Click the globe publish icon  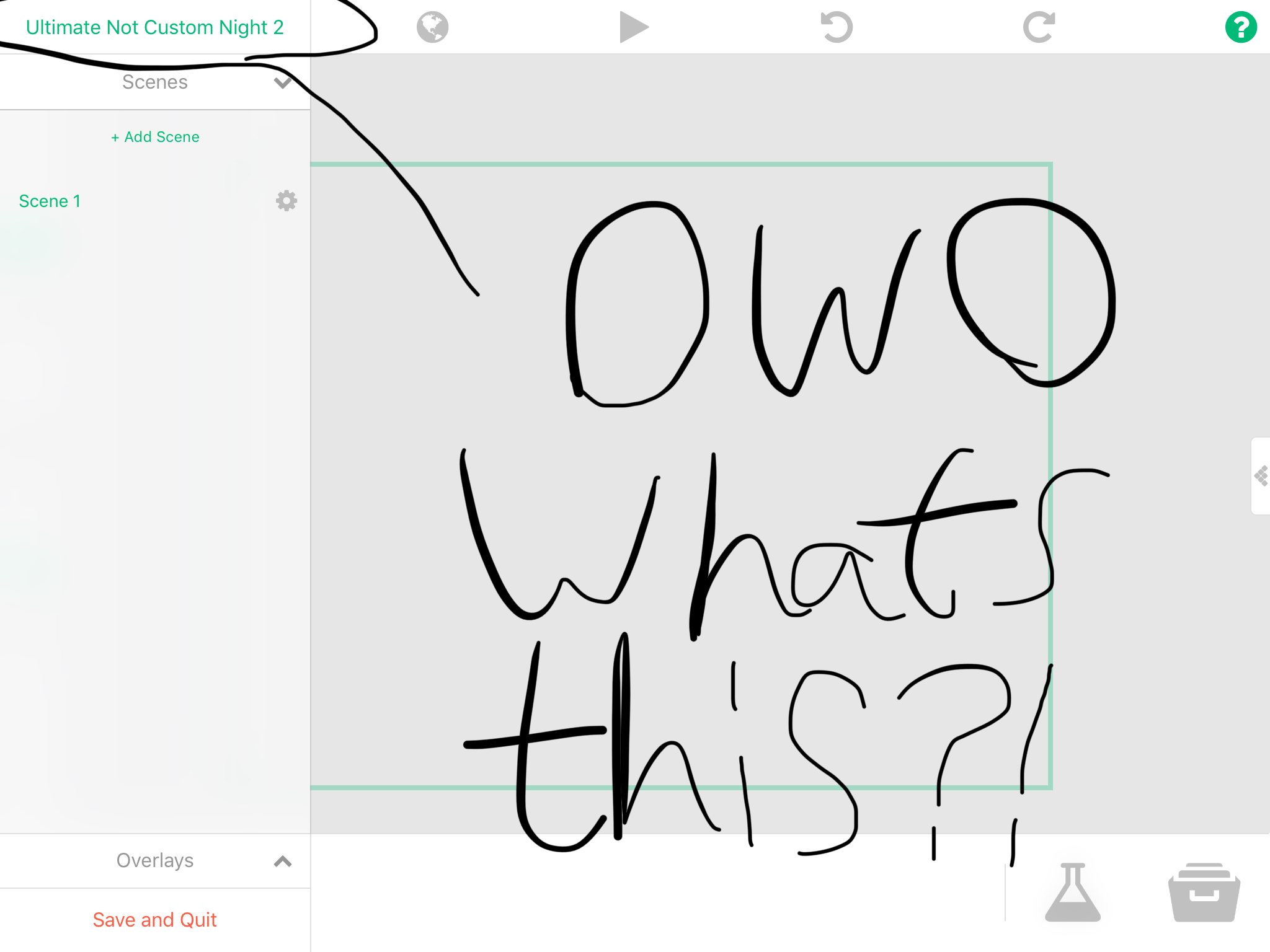click(x=432, y=27)
